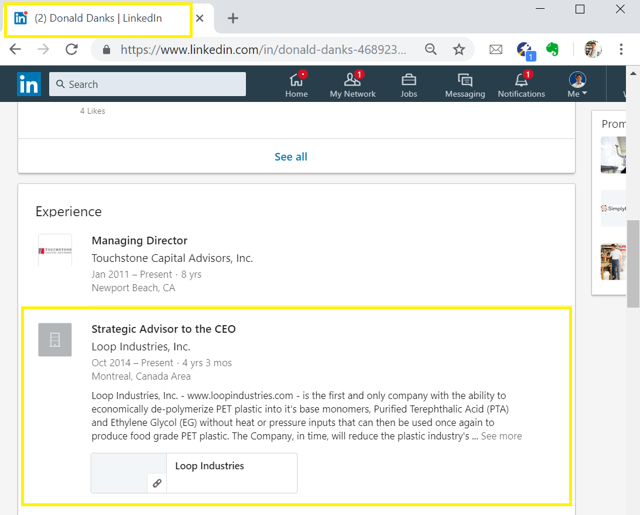Open Strategic Advisor to the CEO title
This screenshot has height=515, width=640.
click(x=163, y=329)
